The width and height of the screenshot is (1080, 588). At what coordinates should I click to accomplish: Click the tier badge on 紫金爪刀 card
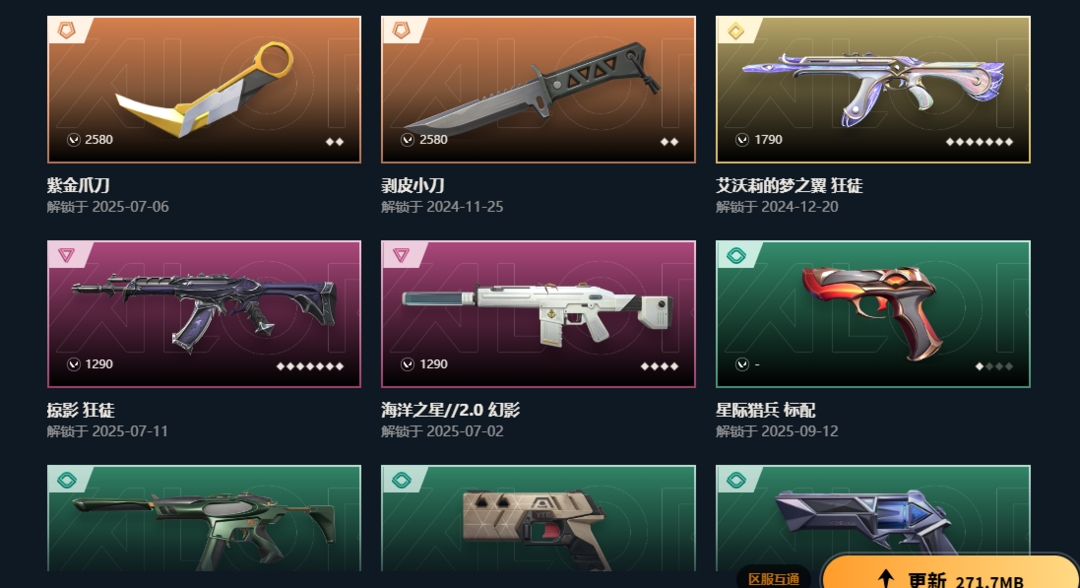pyautogui.click(x=66, y=30)
